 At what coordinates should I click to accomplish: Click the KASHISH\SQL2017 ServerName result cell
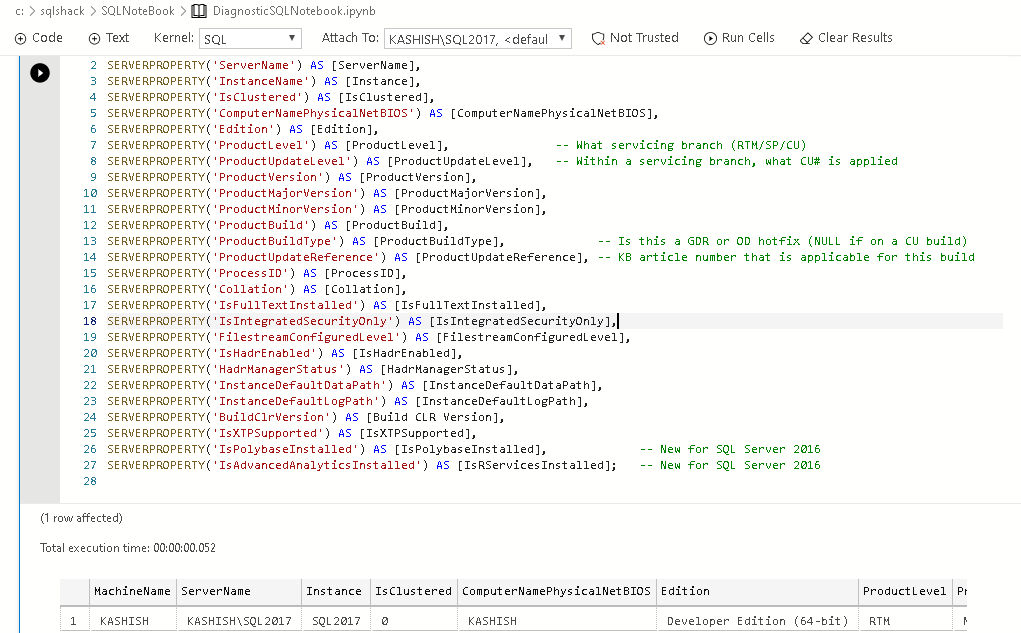[x=238, y=621]
